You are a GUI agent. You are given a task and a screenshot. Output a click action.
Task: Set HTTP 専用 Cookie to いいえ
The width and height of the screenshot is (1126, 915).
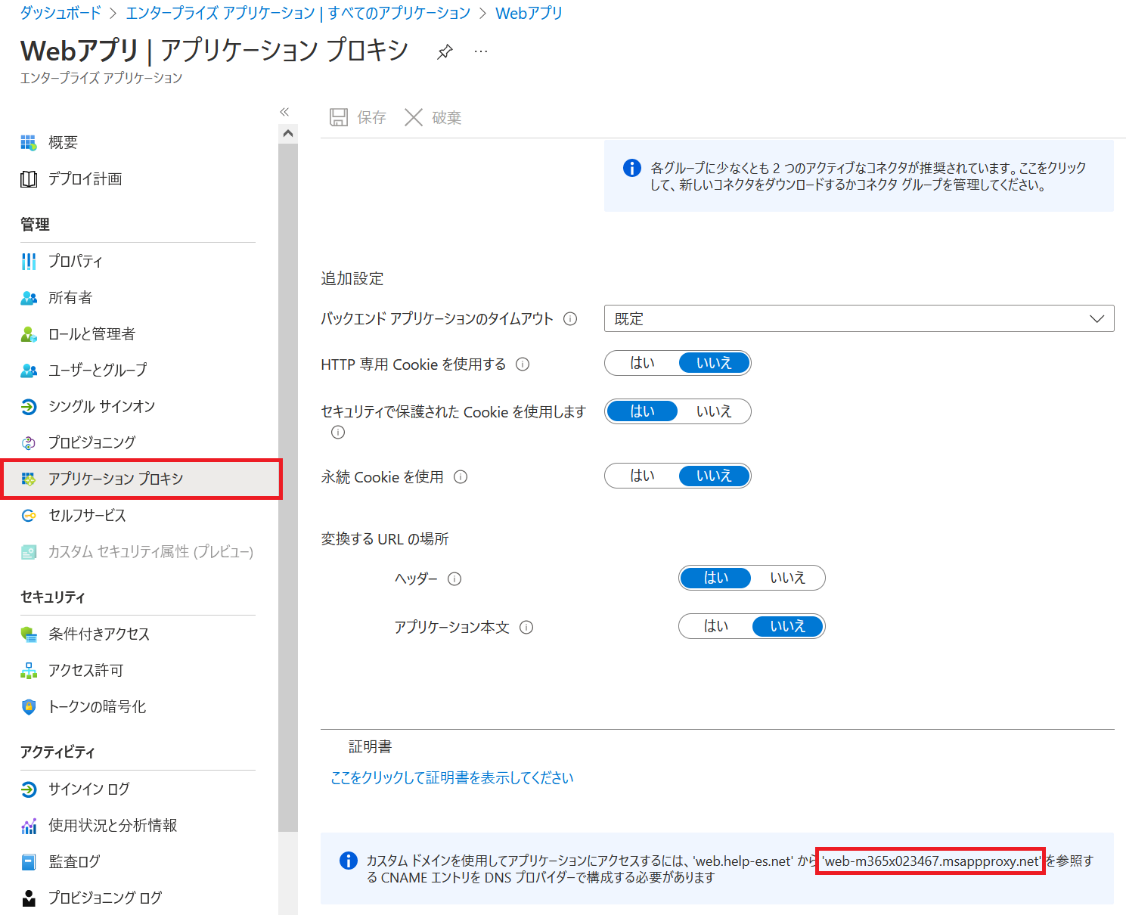click(714, 363)
